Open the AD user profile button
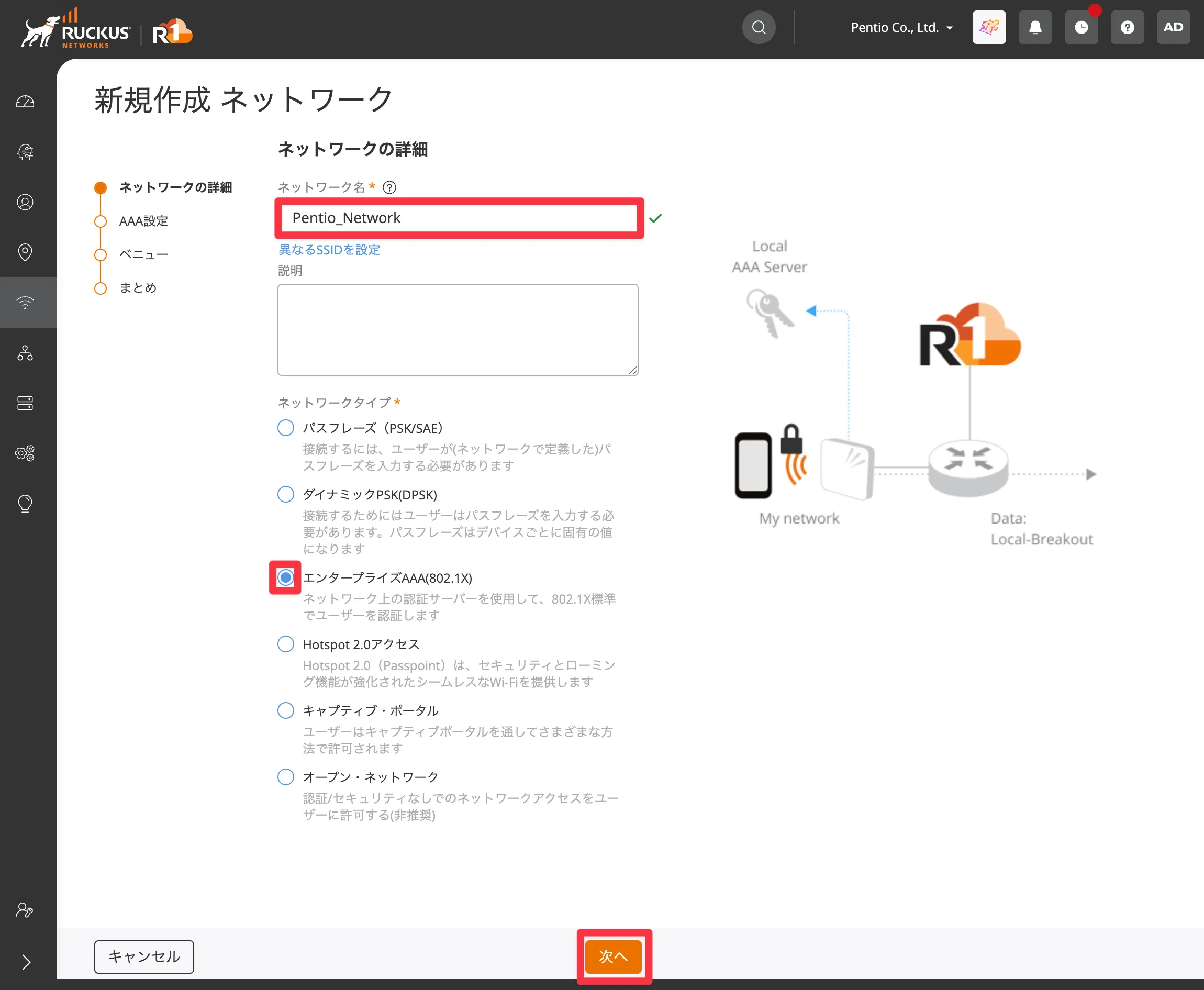The image size is (1204, 990). 1173,27
